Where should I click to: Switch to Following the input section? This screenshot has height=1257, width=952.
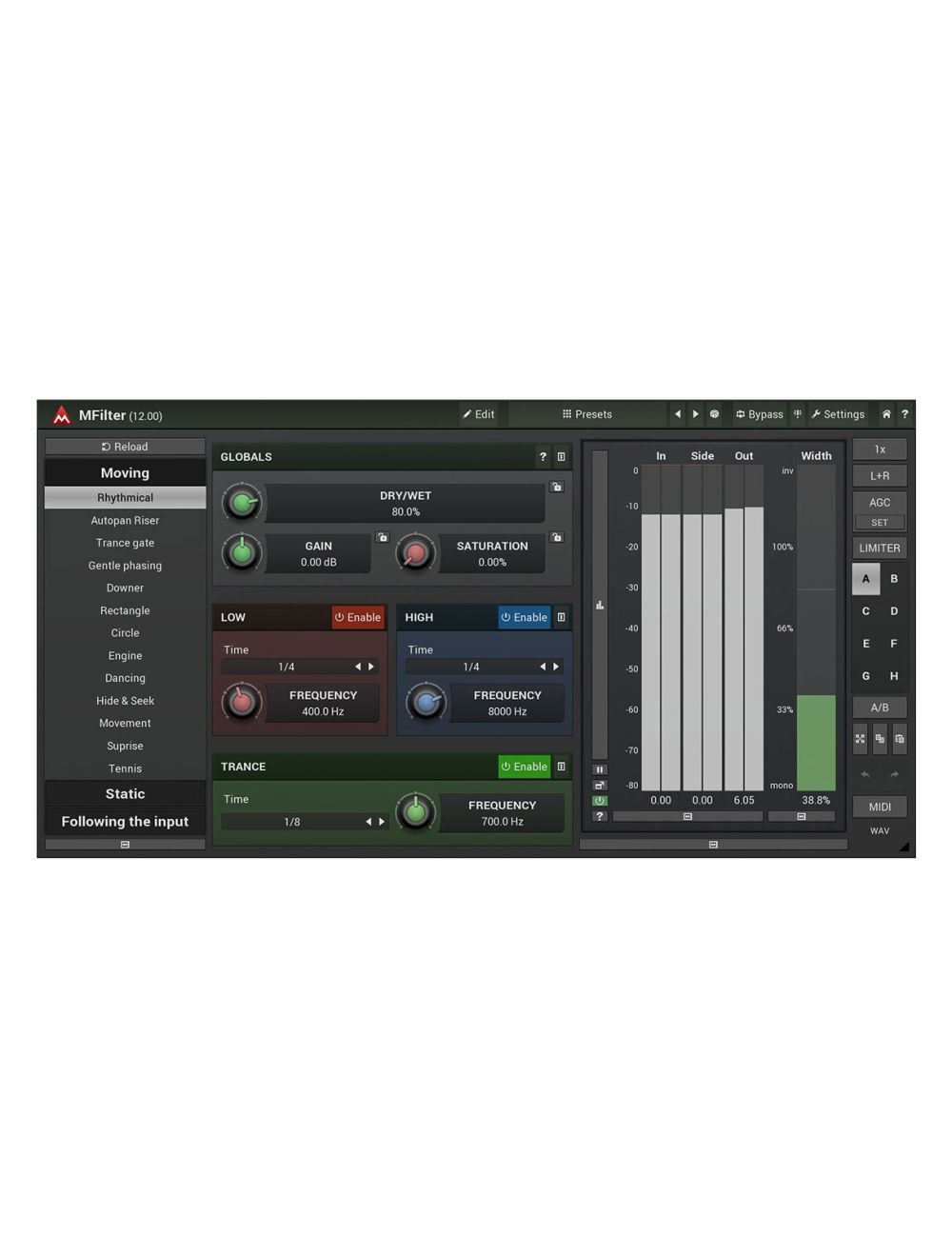point(125,821)
